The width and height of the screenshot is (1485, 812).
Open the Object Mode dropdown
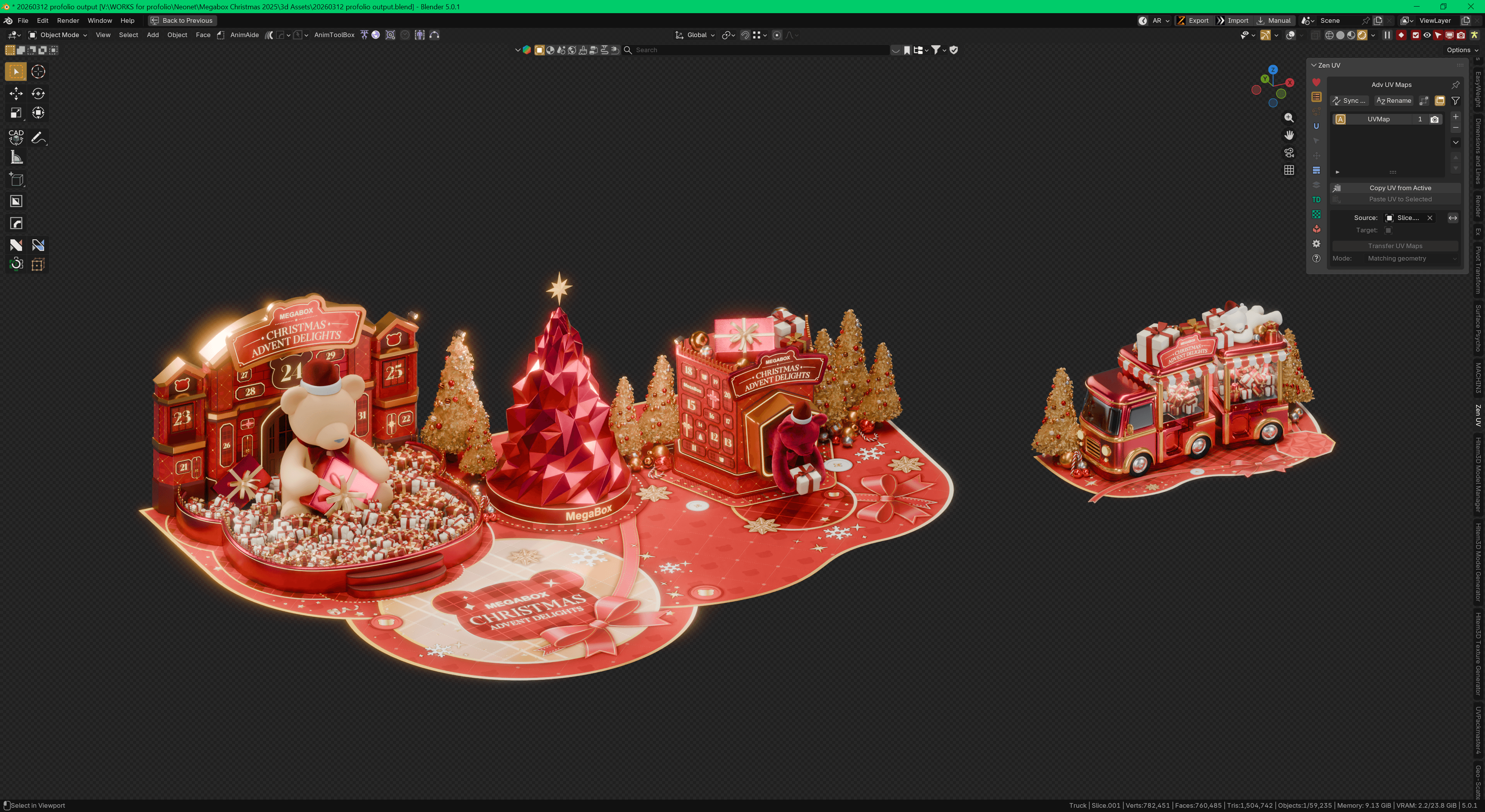58,35
